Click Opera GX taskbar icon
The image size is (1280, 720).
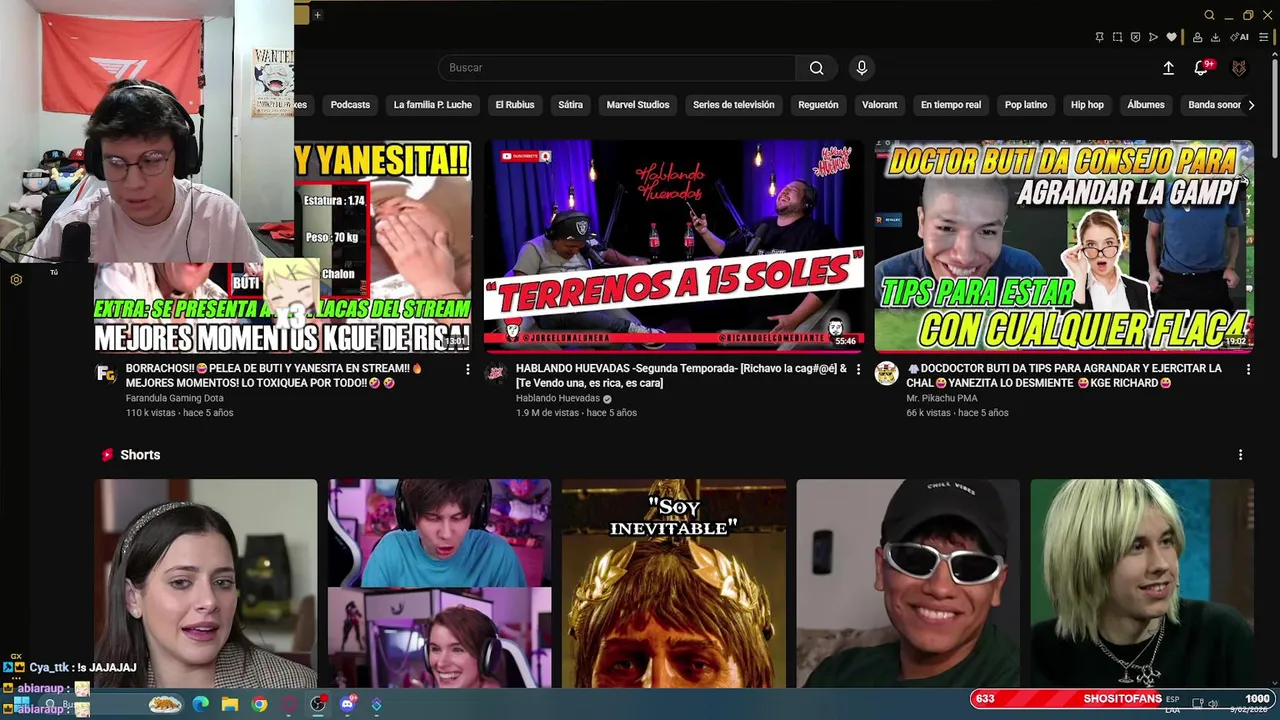pos(289,704)
